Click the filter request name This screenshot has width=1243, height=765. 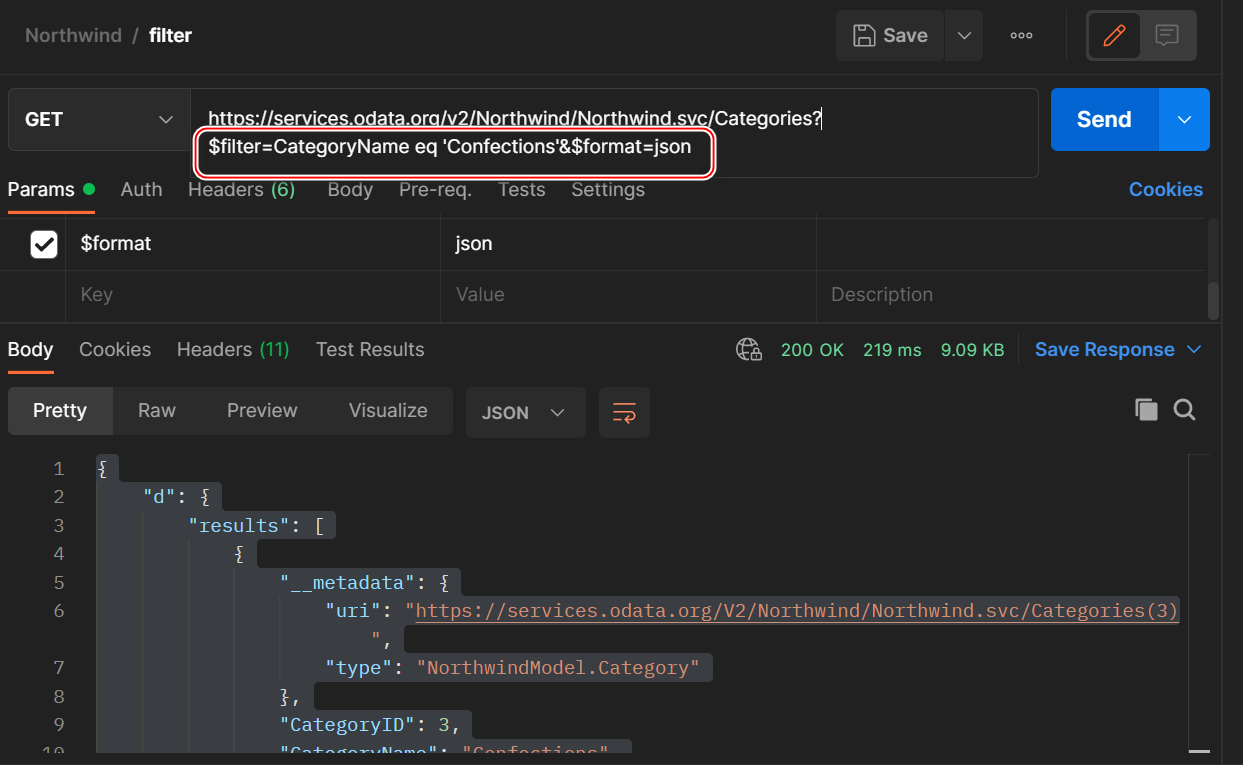point(170,35)
